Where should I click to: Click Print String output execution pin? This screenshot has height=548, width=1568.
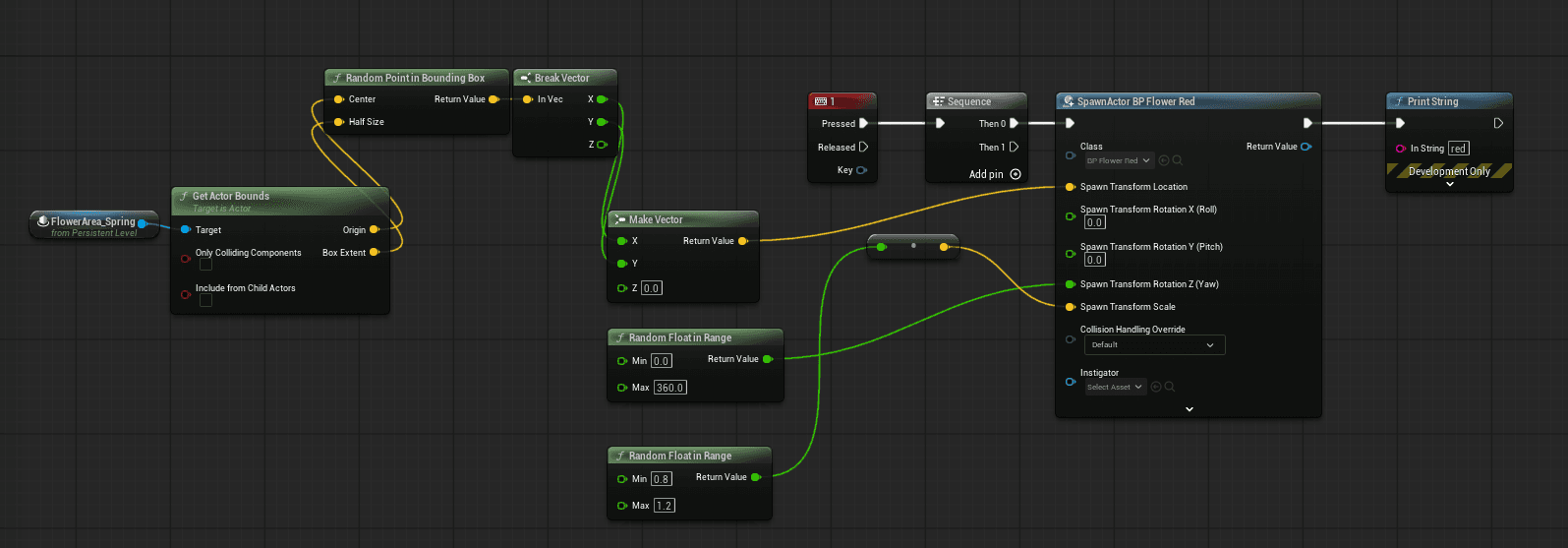(1498, 124)
